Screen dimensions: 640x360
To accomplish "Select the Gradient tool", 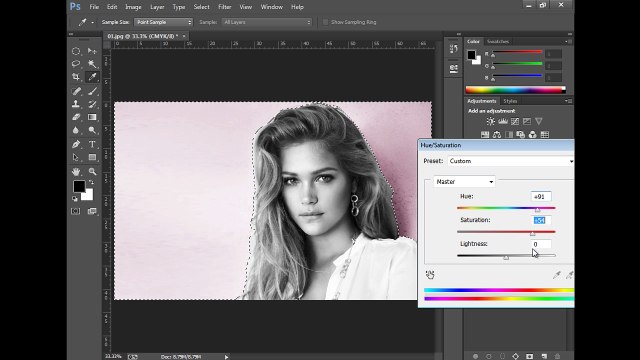I will click(x=92, y=117).
